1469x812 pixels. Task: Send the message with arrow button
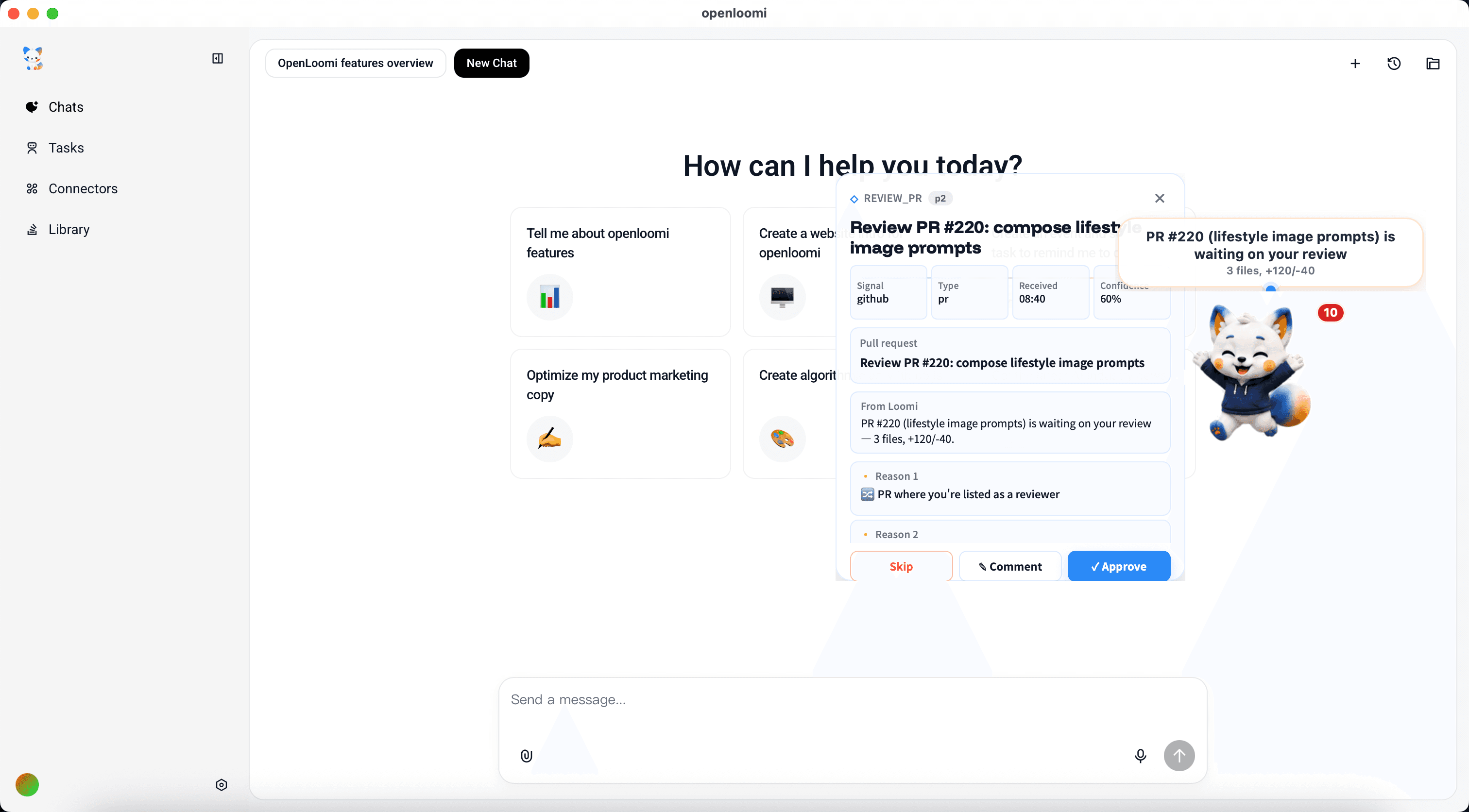pyautogui.click(x=1179, y=756)
